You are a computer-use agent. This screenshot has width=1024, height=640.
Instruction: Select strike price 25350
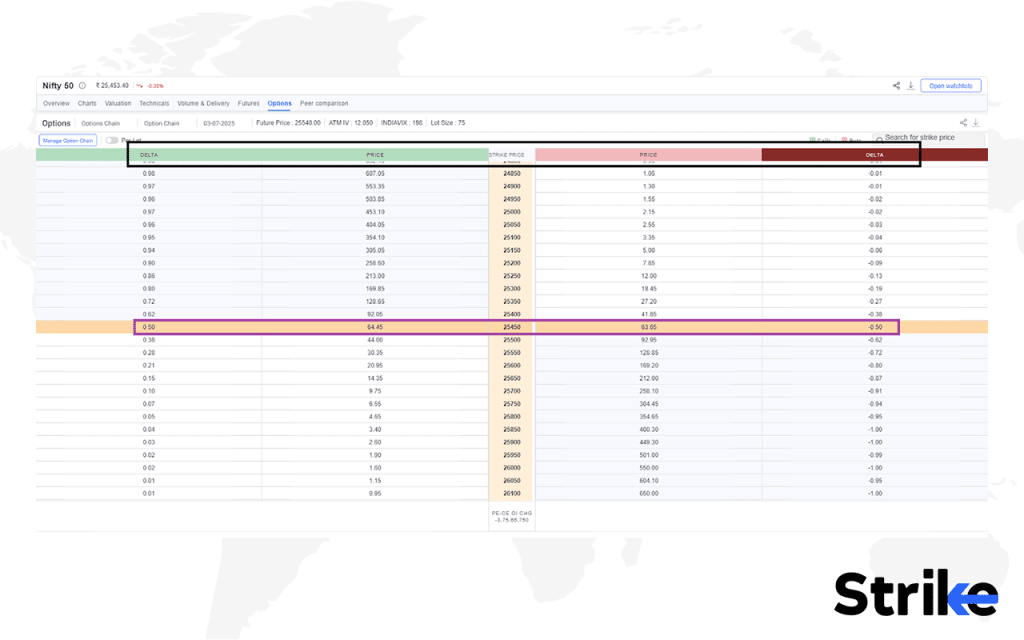tap(512, 302)
